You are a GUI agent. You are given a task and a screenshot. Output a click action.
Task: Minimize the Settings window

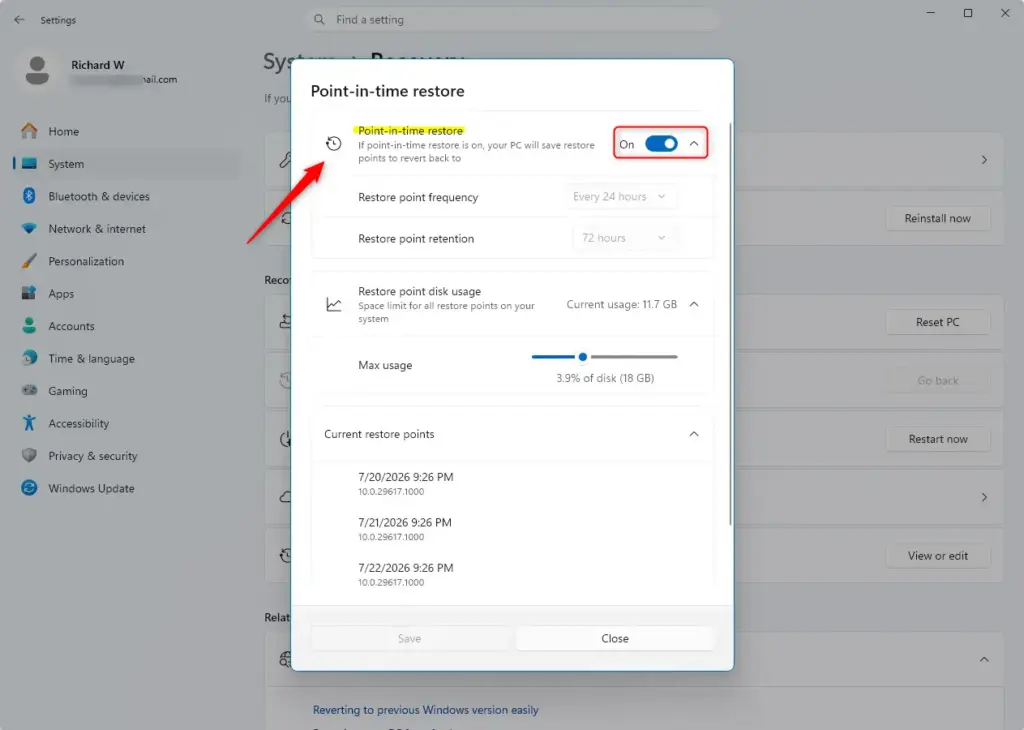pos(931,13)
